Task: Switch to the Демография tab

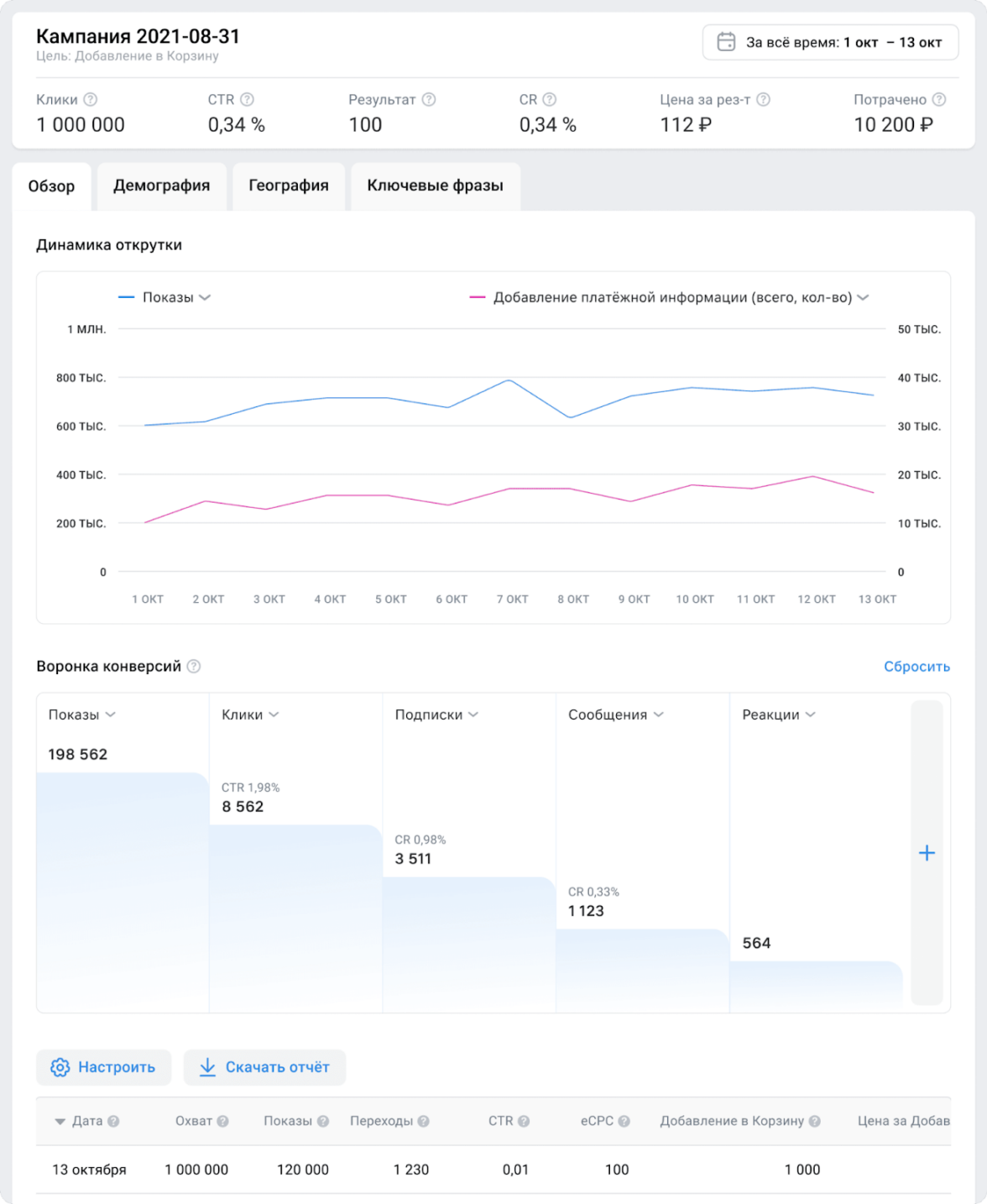Action: 162,186
